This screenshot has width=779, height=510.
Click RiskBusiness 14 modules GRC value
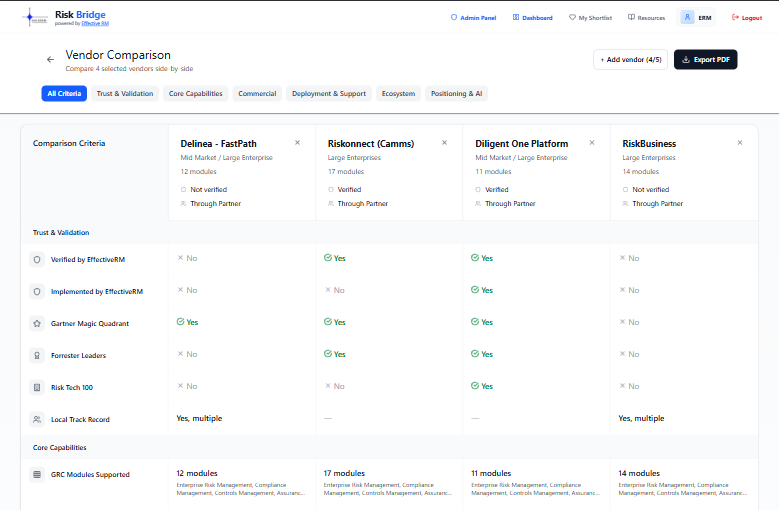pyautogui.click(x=639, y=473)
